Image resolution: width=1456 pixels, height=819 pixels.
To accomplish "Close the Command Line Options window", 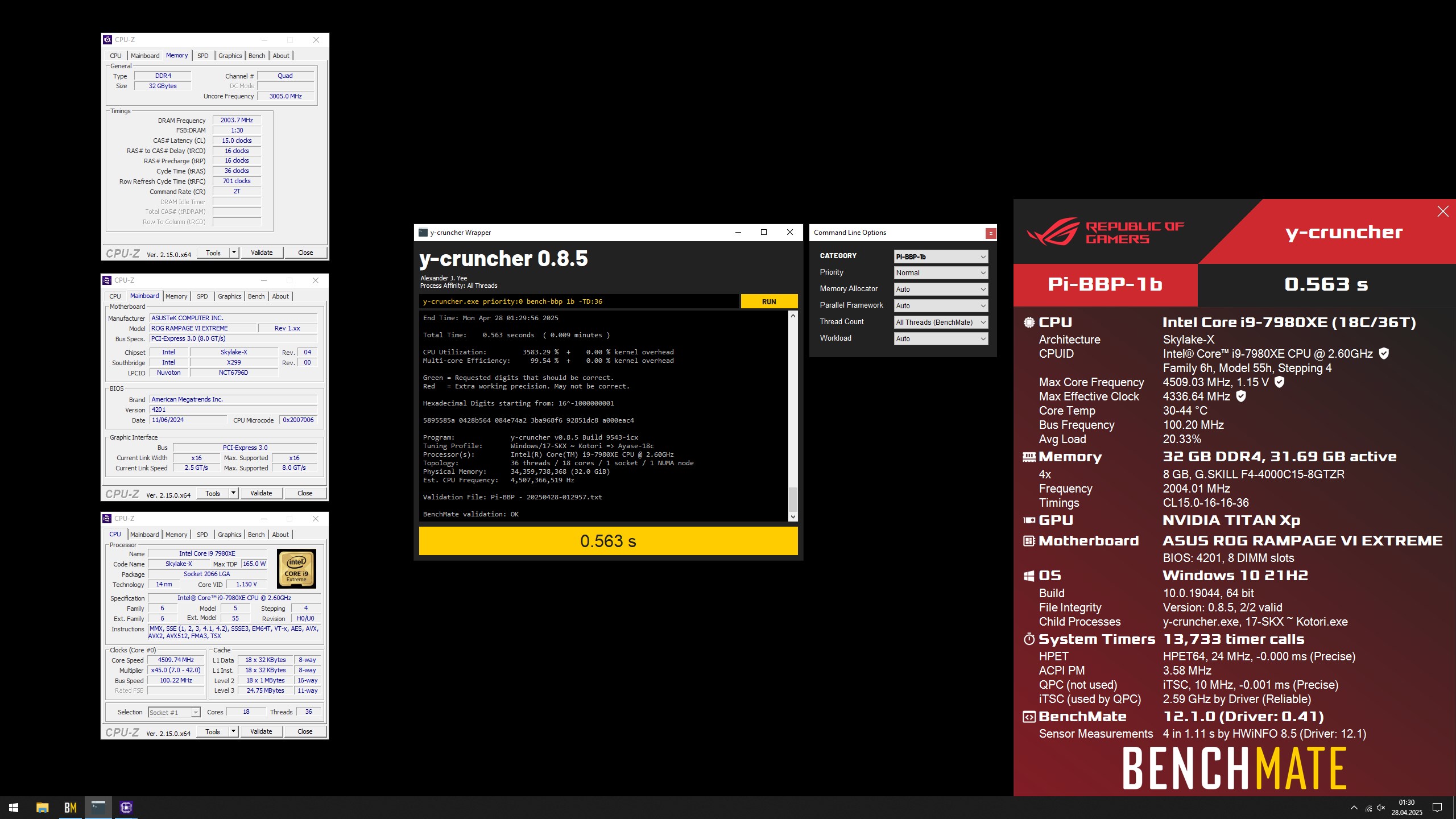I will [x=991, y=233].
